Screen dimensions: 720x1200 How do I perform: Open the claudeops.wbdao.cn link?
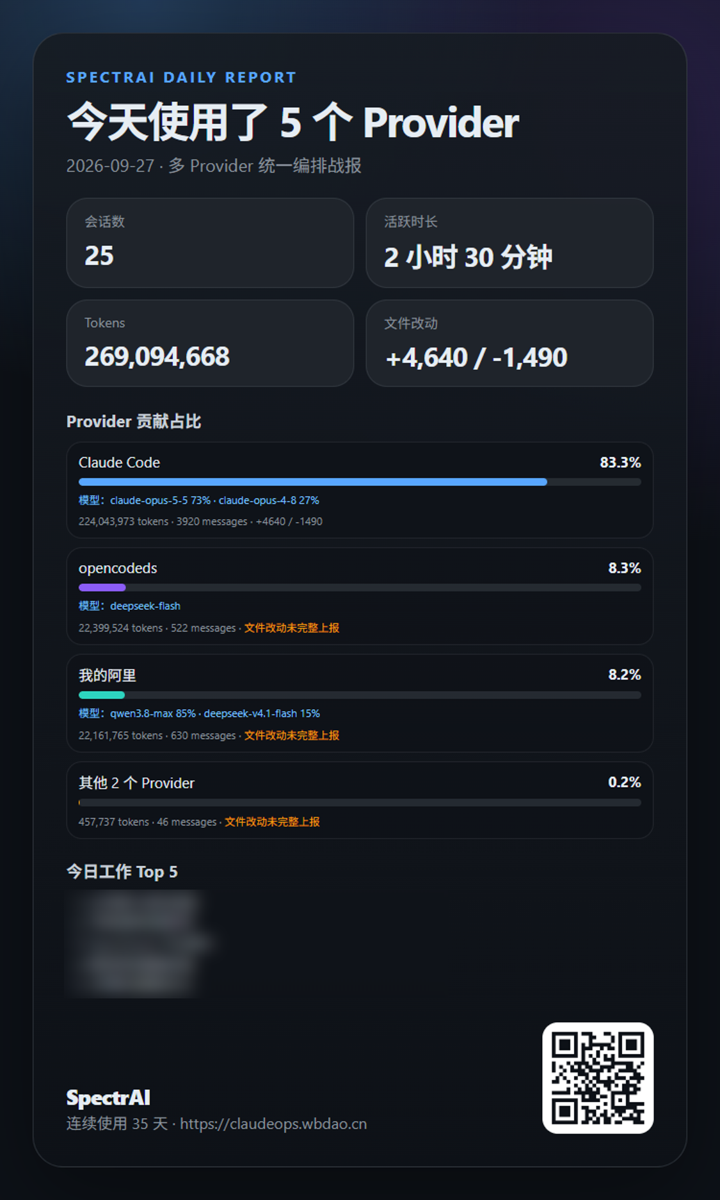click(x=273, y=1123)
